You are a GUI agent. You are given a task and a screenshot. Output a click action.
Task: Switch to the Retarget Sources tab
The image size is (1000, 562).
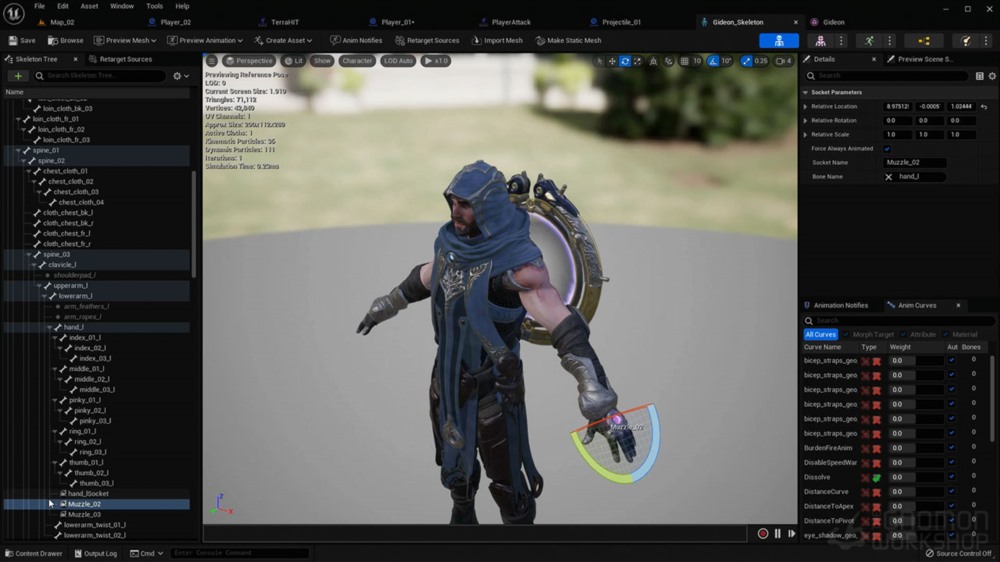coord(120,59)
